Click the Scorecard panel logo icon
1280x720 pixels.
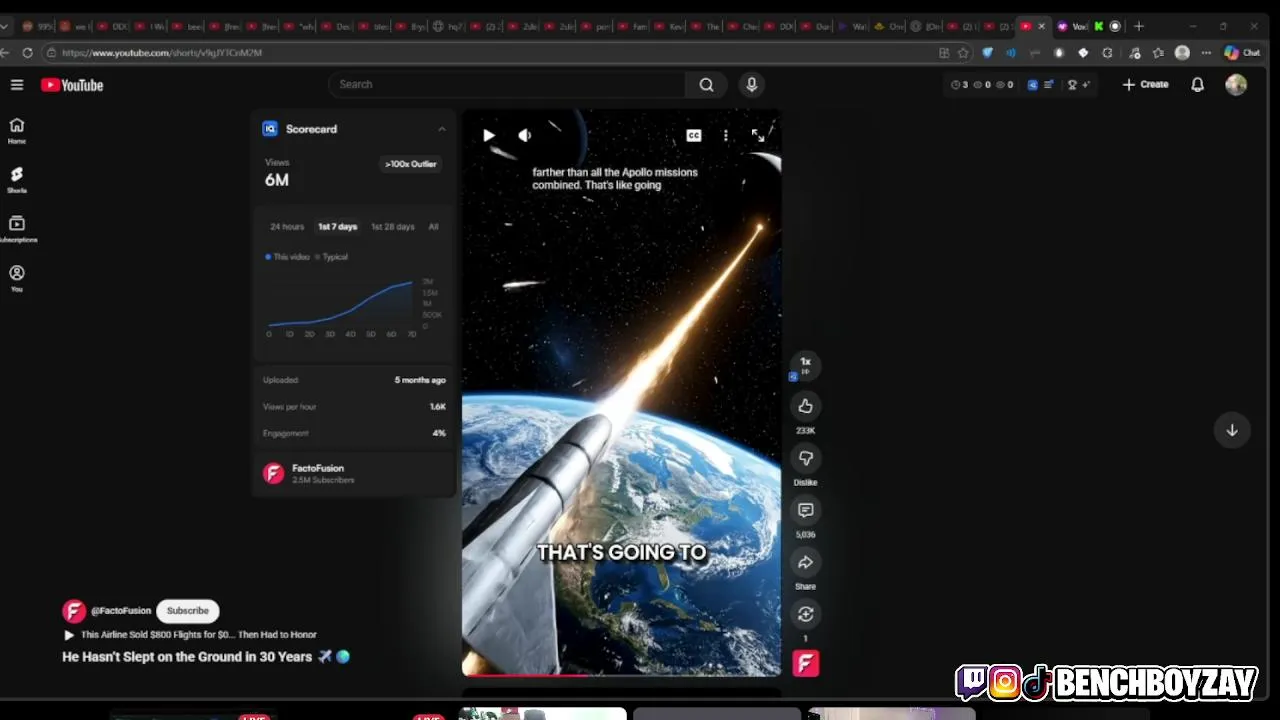coord(269,129)
